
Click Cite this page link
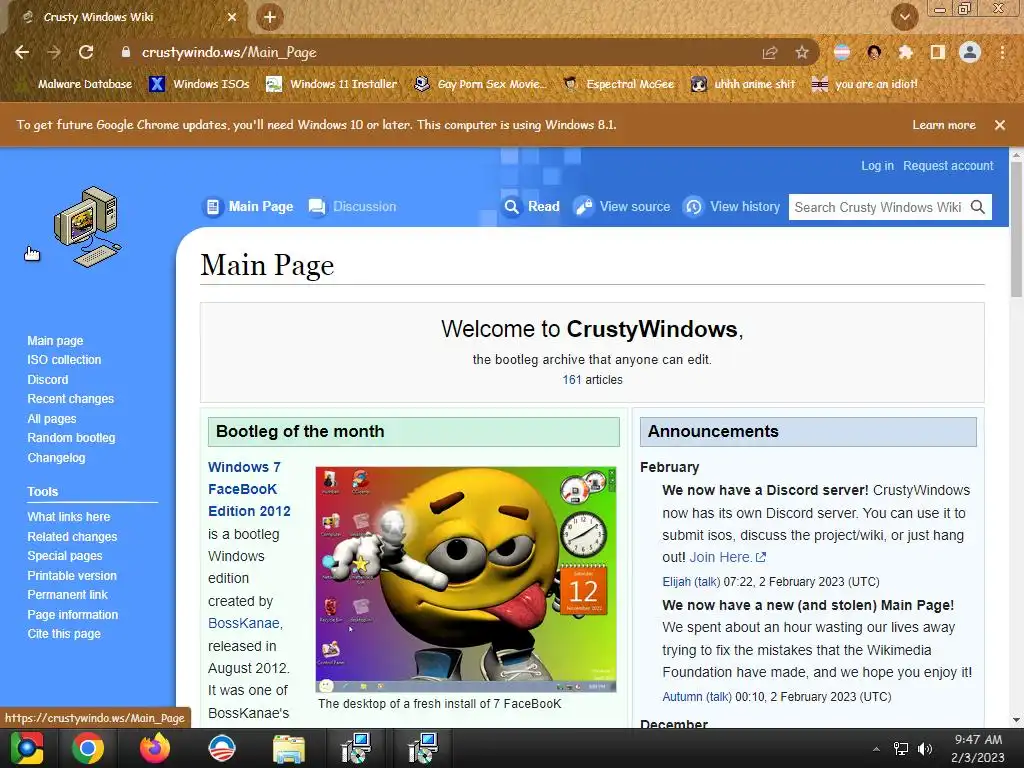coord(64,634)
